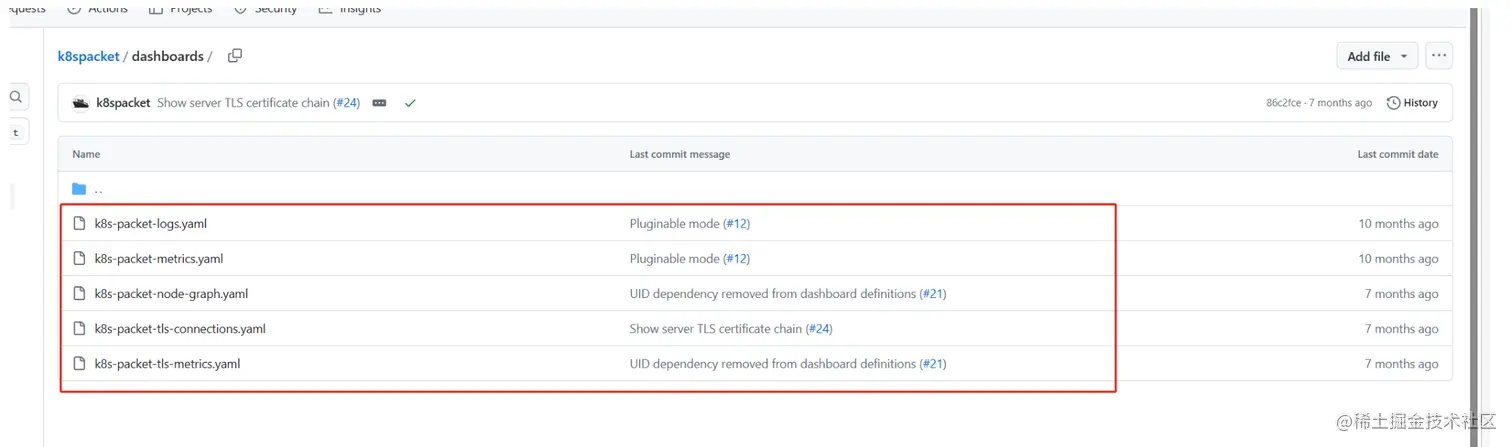Expand the commit message ellipsis
The width and height of the screenshot is (1512, 447).
tap(379, 103)
